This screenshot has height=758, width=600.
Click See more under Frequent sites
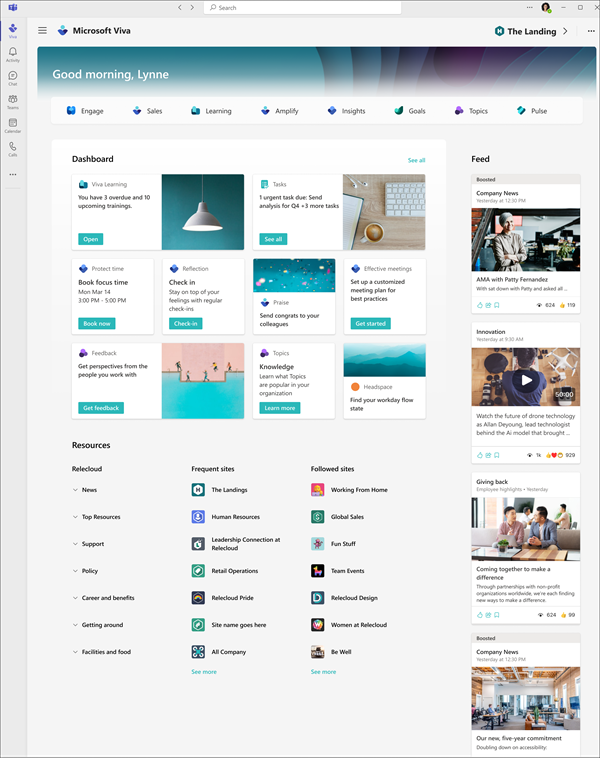click(204, 672)
